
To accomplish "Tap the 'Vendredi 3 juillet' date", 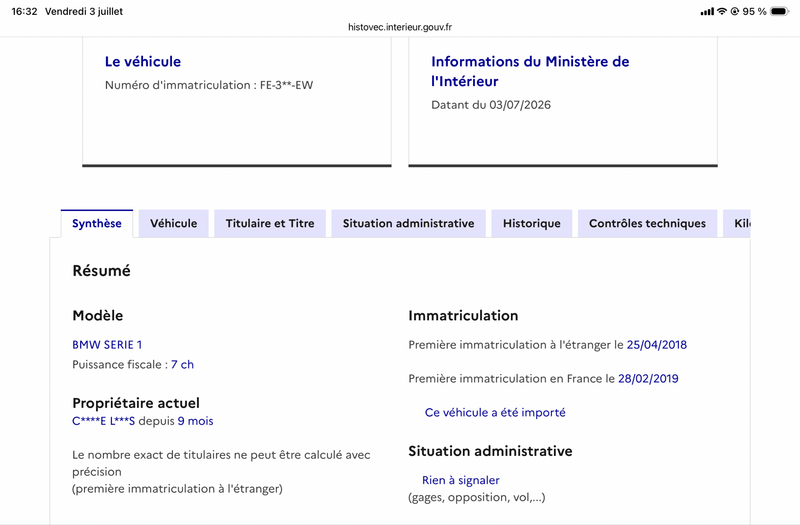I will 84,11.
